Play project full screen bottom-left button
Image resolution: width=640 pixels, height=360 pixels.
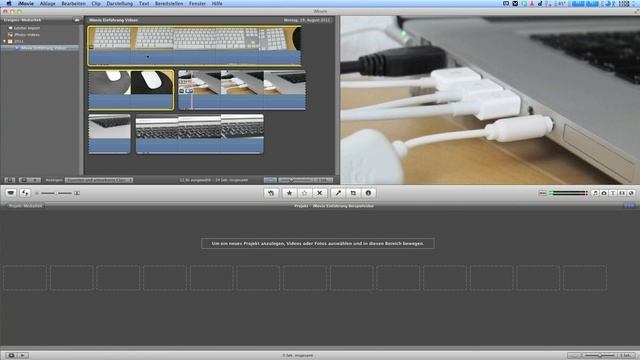11,356
